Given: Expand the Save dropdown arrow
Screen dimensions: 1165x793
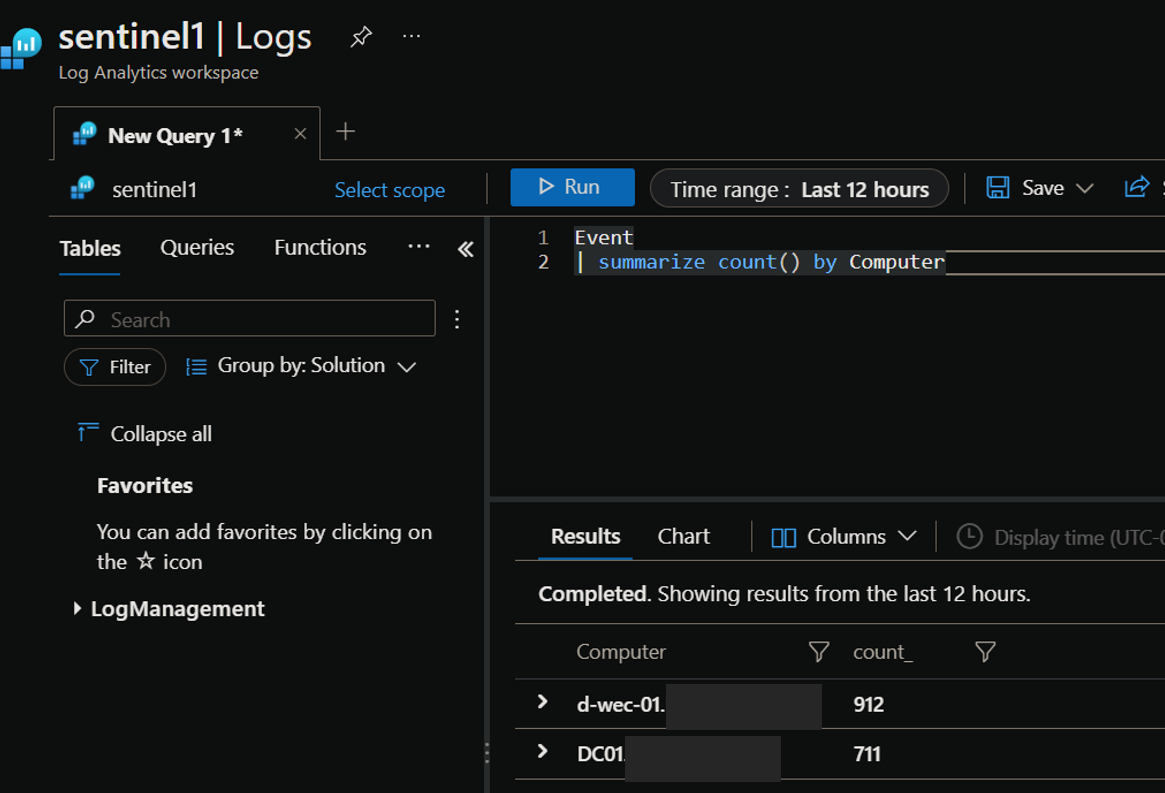Looking at the screenshot, I should tap(1085, 189).
